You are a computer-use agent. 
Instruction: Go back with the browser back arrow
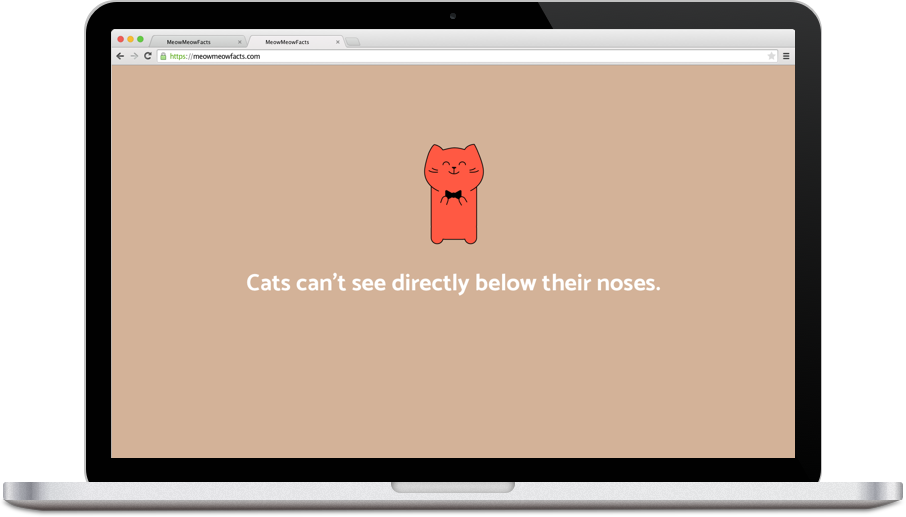pos(120,56)
